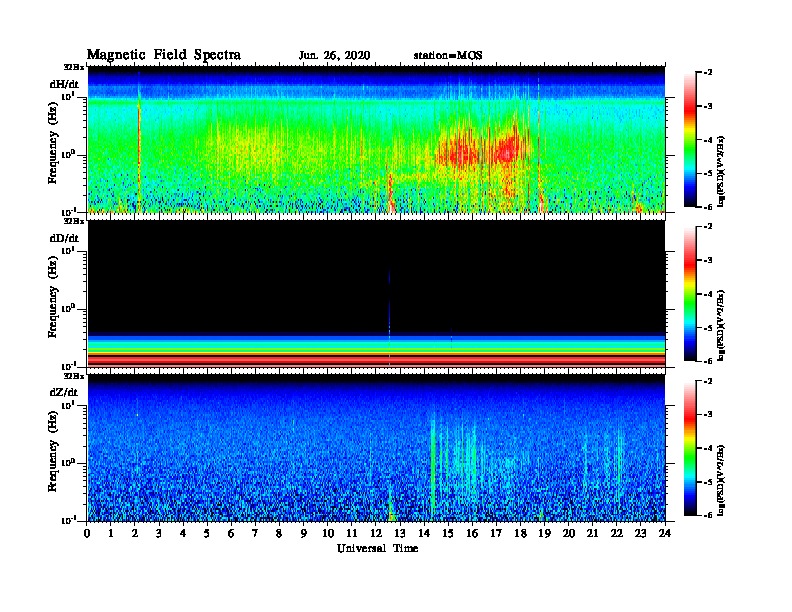Screen dimensions: 792x612
Task: Click hour tick label "13" on time axis
Action: [x=400, y=533]
